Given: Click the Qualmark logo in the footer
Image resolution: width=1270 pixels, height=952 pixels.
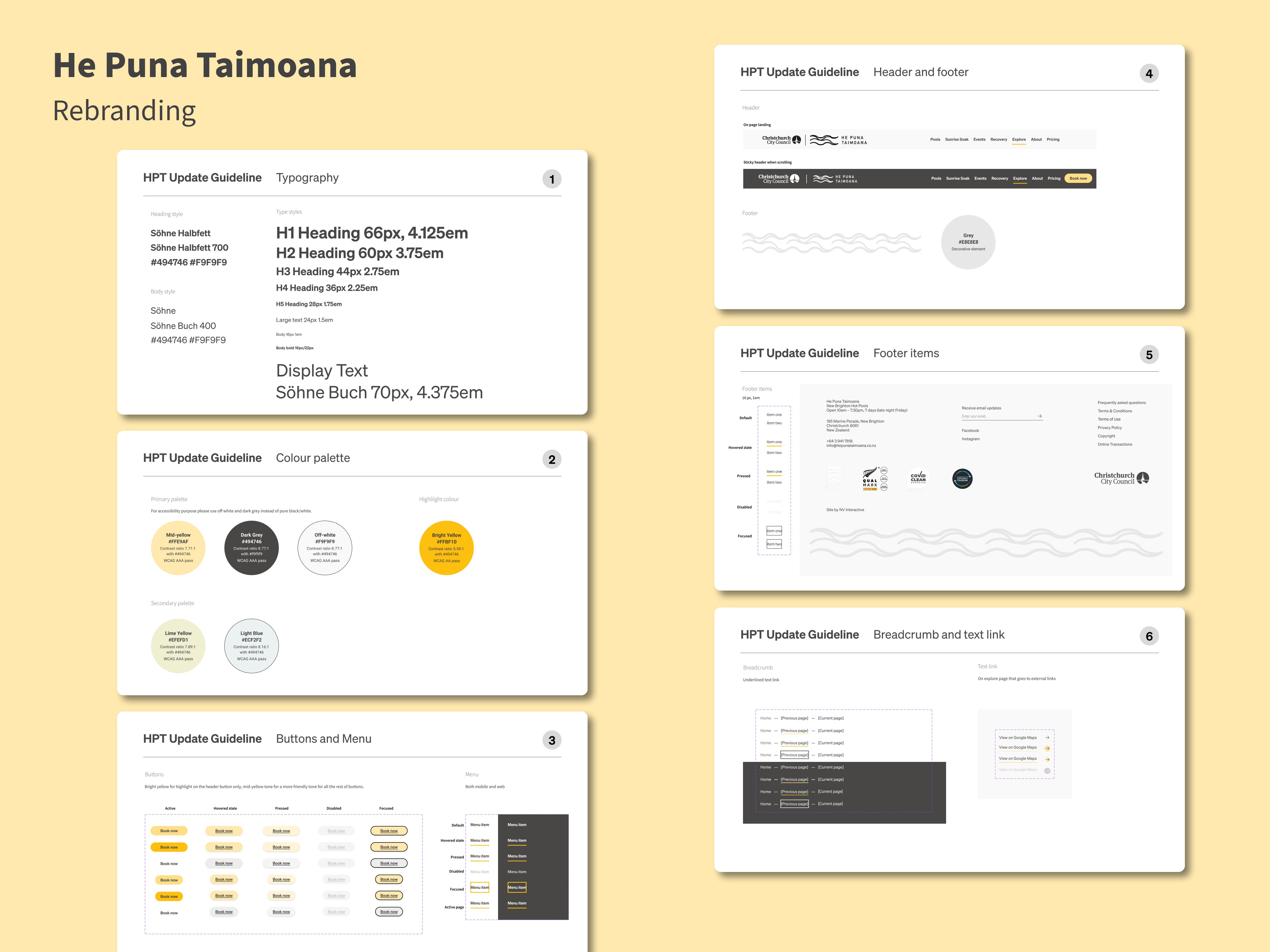Looking at the screenshot, I should tap(875, 479).
